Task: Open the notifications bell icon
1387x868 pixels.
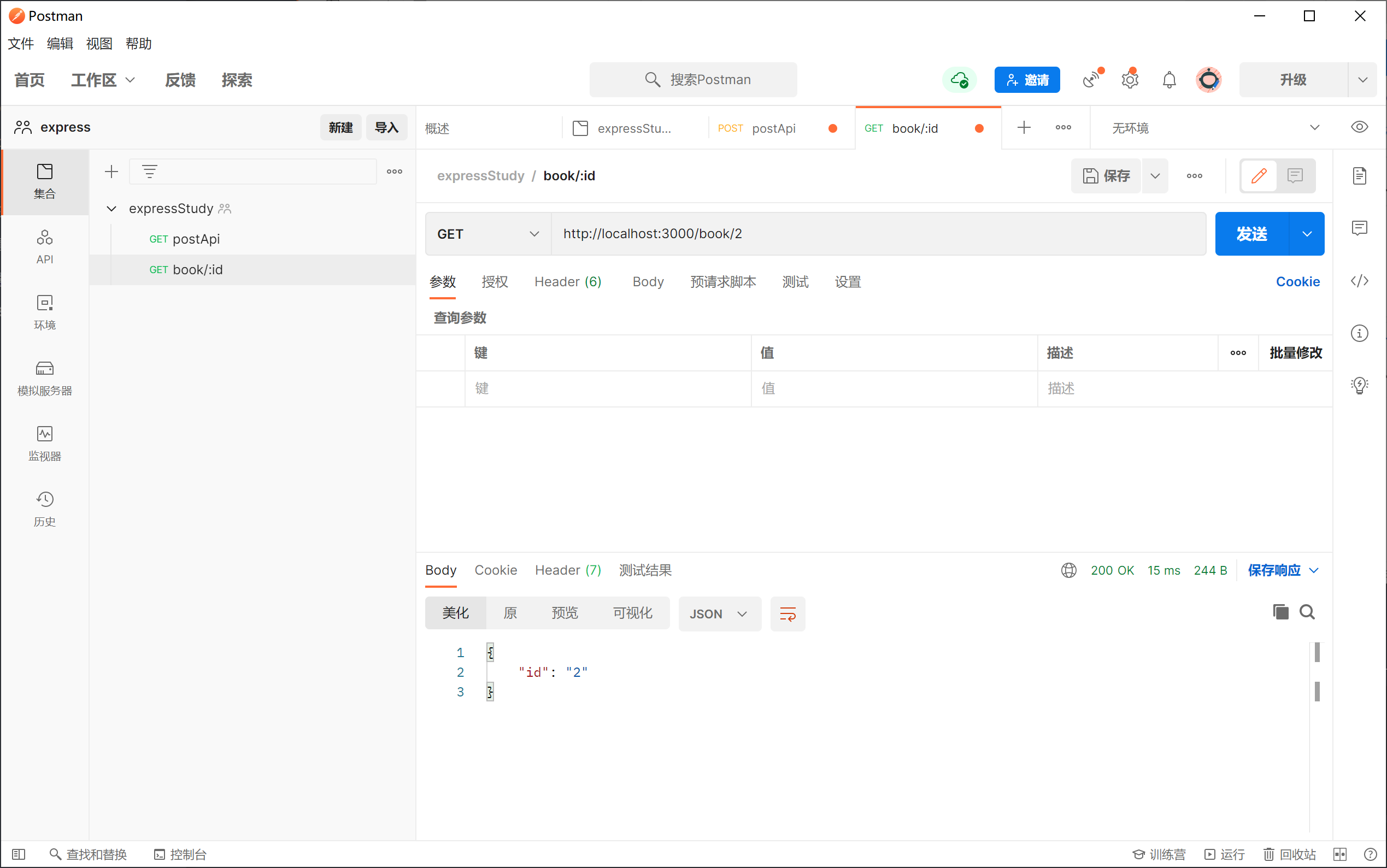Action: point(1169,80)
